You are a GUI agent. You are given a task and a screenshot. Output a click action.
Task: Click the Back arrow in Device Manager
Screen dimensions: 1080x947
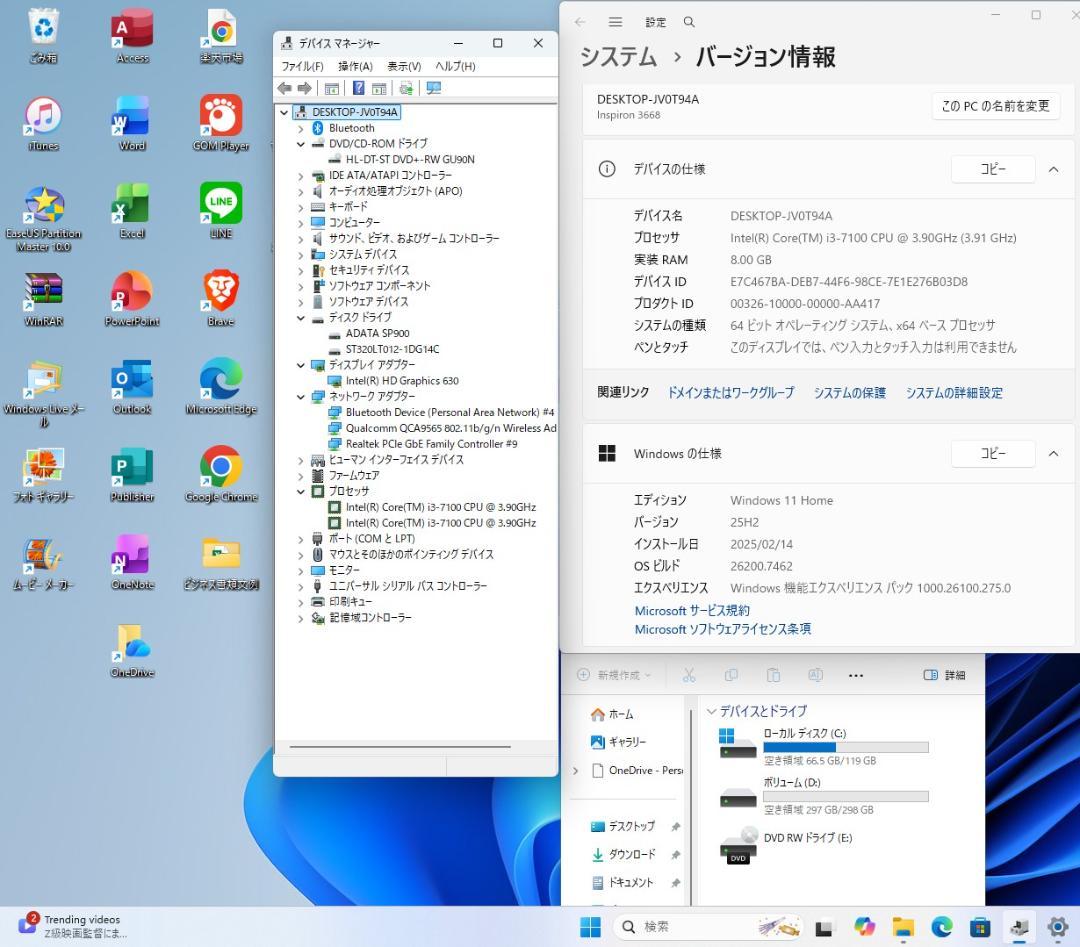pos(286,88)
